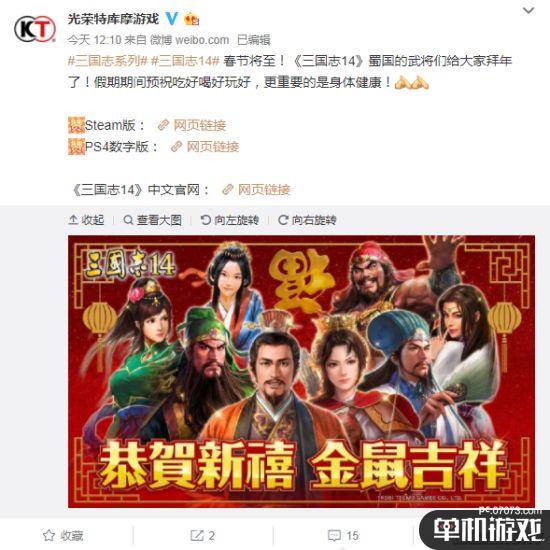The width and height of the screenshot is (550, 550).
Task: Open the post options chevron menu
Action: click(x=528, y=11)
